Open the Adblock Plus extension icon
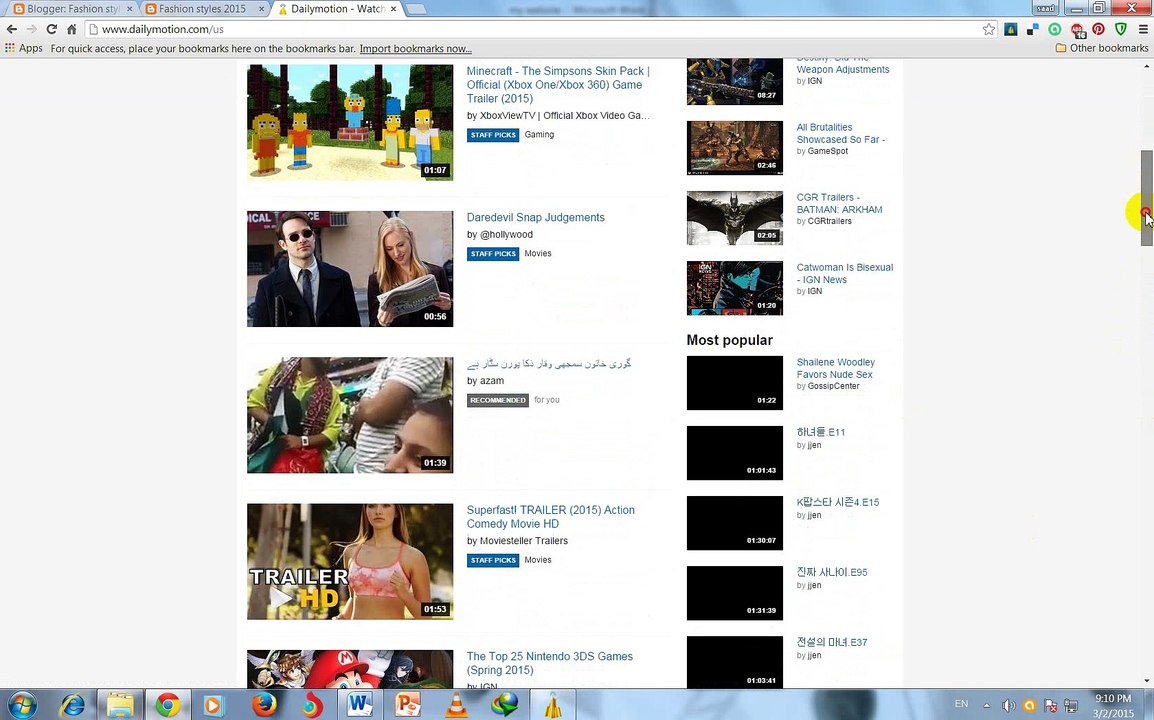Image resolution: width=1154 pixels, height=720 pixels. tap(1077, 30)
